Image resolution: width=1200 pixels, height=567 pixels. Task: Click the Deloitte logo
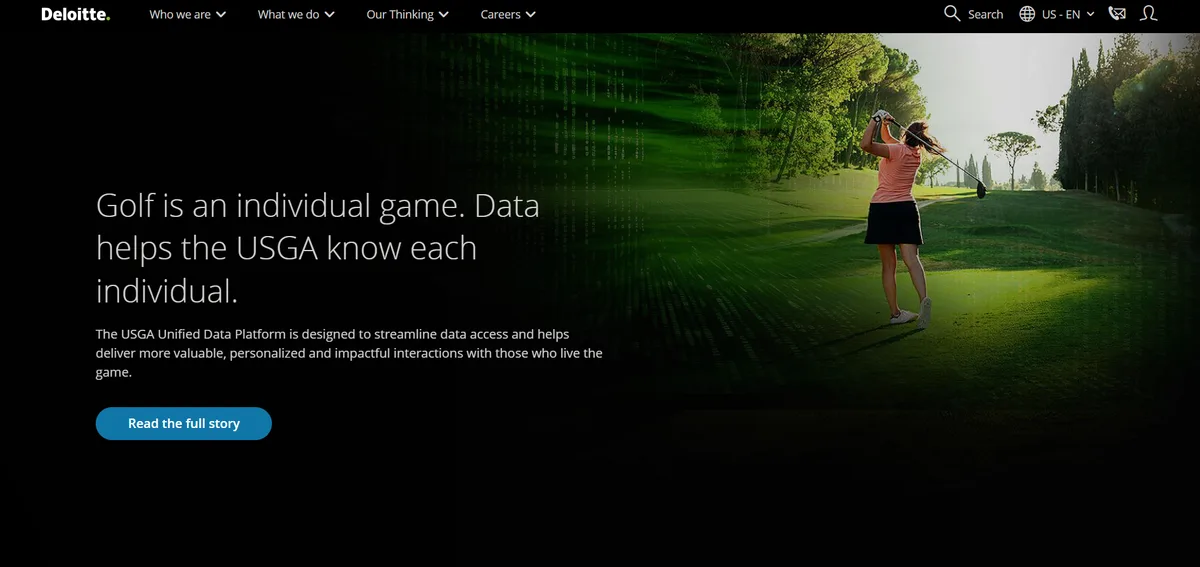coord(75,14)
